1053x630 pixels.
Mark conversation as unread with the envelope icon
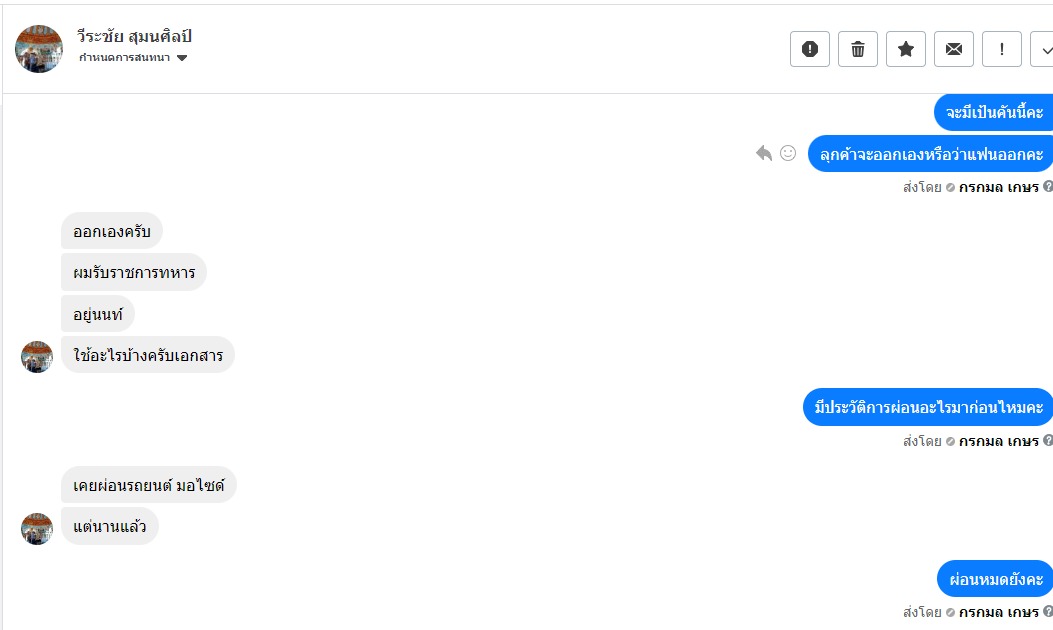(954, 49)
